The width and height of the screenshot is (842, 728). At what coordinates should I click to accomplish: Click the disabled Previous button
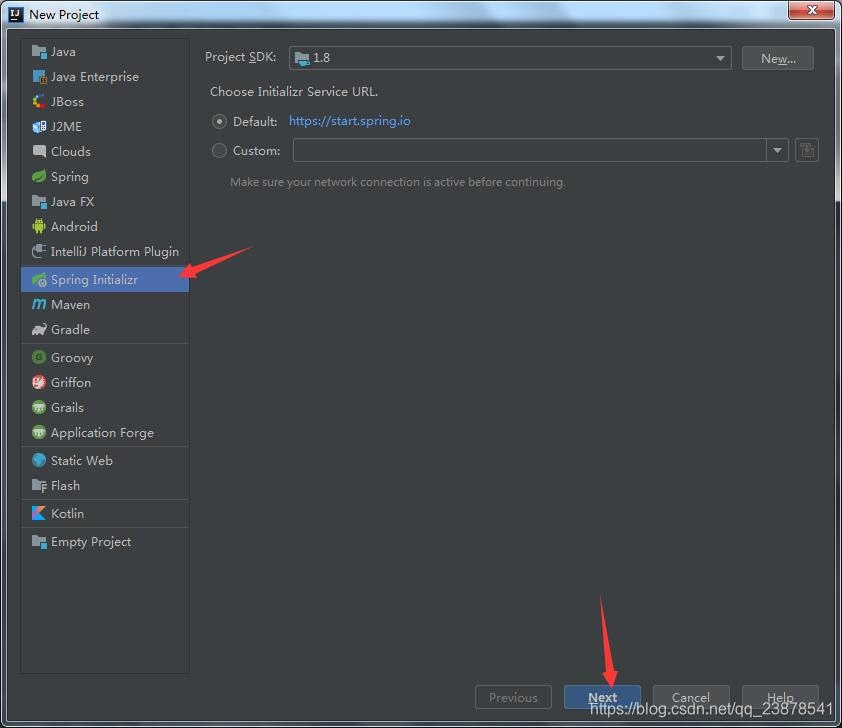click(x=513, y=697)
